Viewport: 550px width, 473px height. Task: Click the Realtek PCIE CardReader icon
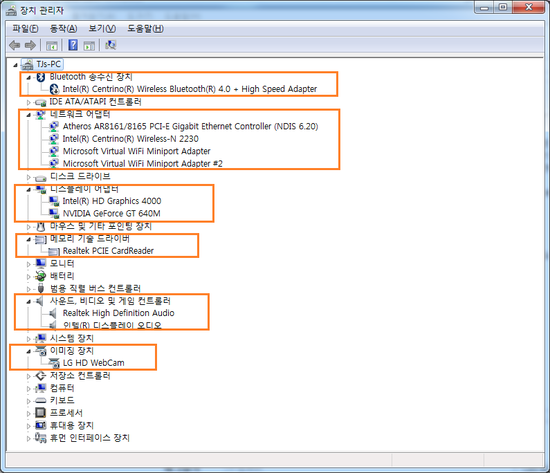click(x=54, y=251)
